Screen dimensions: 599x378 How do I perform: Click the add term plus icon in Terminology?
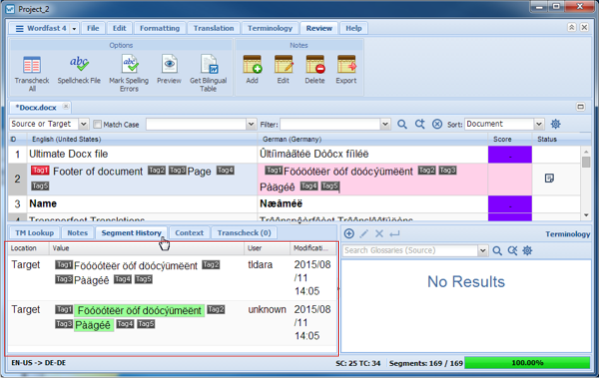pos(349,234)
